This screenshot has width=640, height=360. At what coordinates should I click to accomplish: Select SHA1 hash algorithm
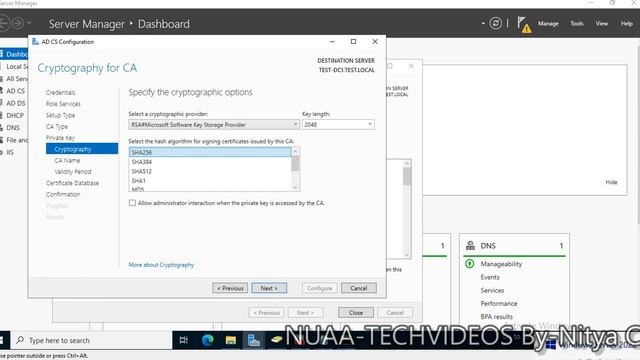(x=210, y=180)
